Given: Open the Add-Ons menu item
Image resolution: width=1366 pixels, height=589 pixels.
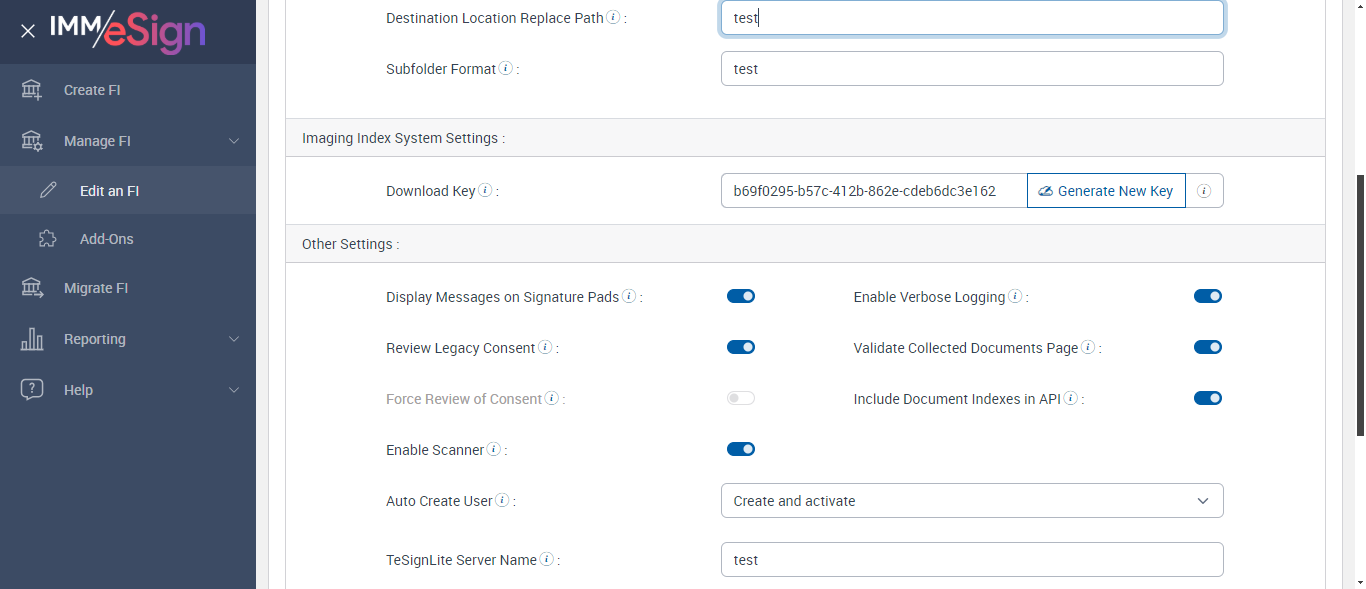Looking at the screenshot, I should coord(107,239).
